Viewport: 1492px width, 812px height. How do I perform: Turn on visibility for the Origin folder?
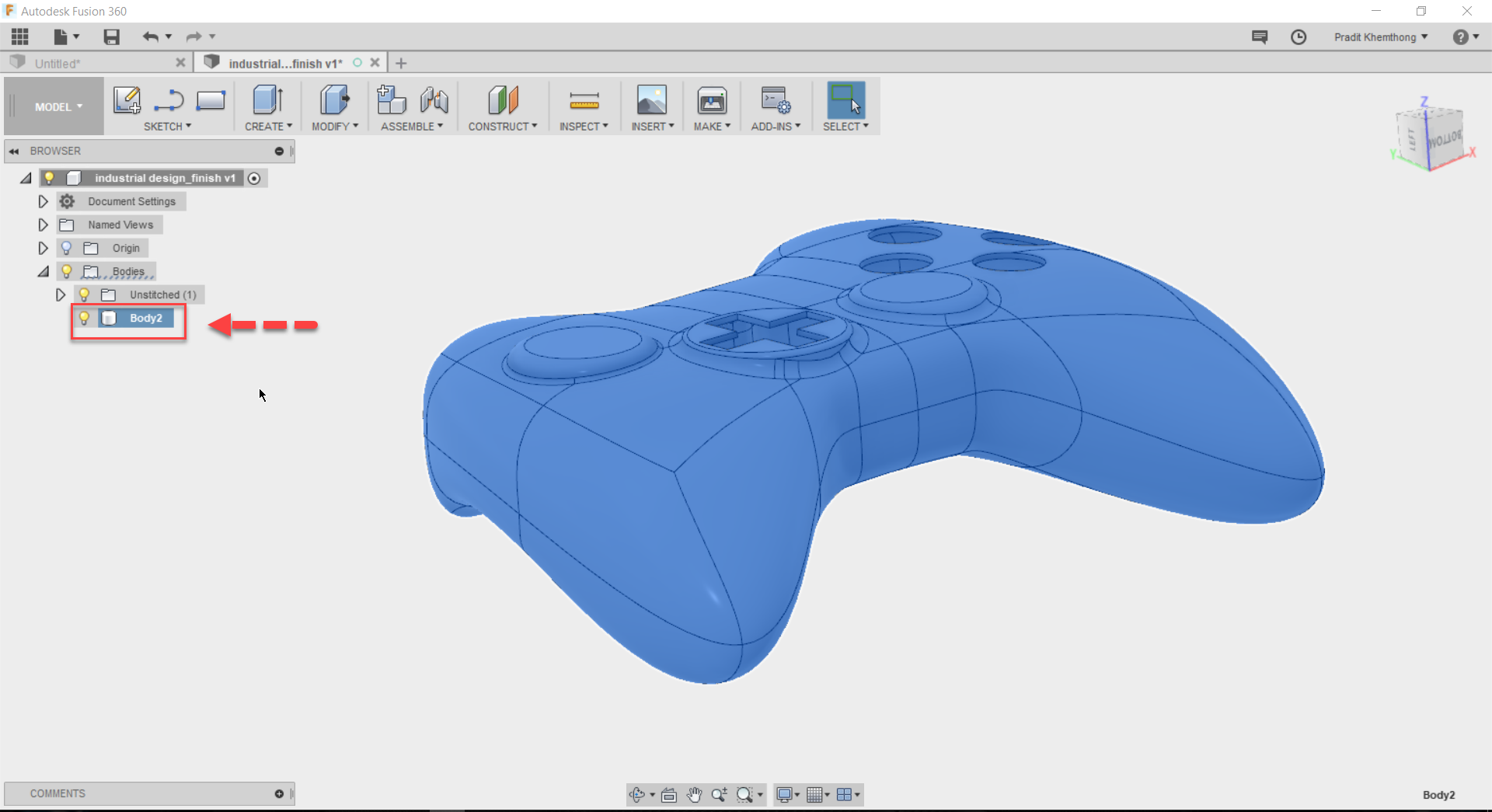pyautogui.click(x=67, y=248)
